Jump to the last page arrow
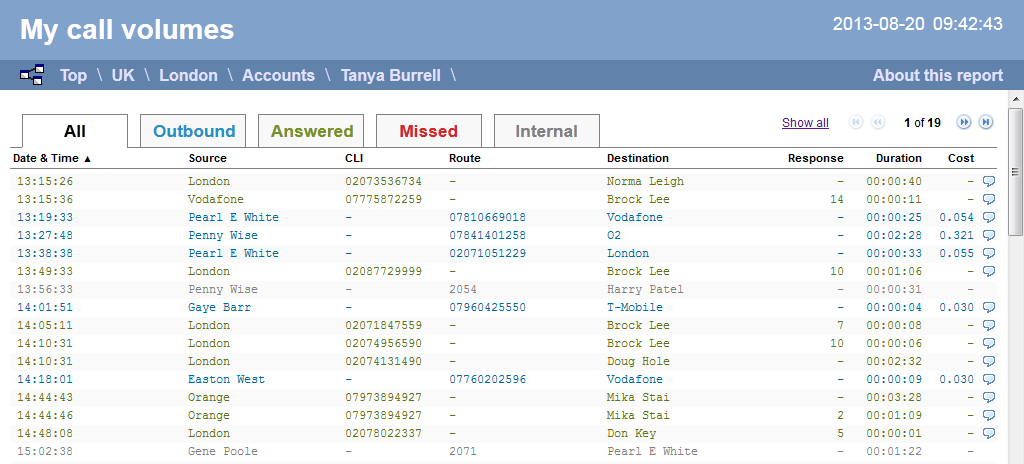1024x464 pixels. tap(986, 122)
